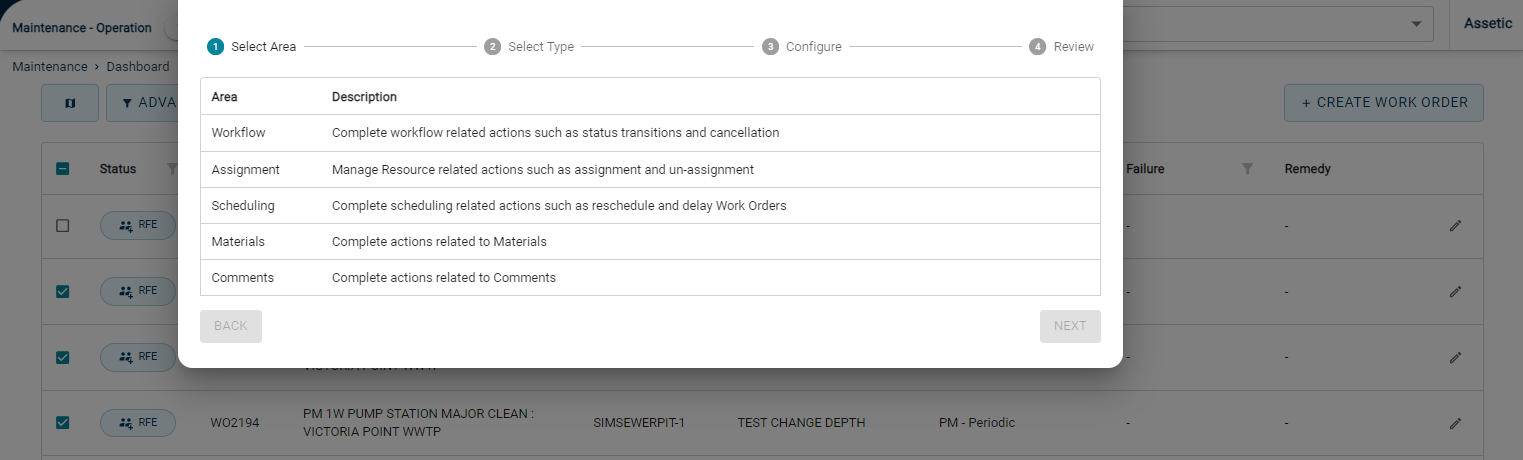Click the Create Work Order button
The width and height of the screenshot is (1523, 460).
[x=1384, y=103]
